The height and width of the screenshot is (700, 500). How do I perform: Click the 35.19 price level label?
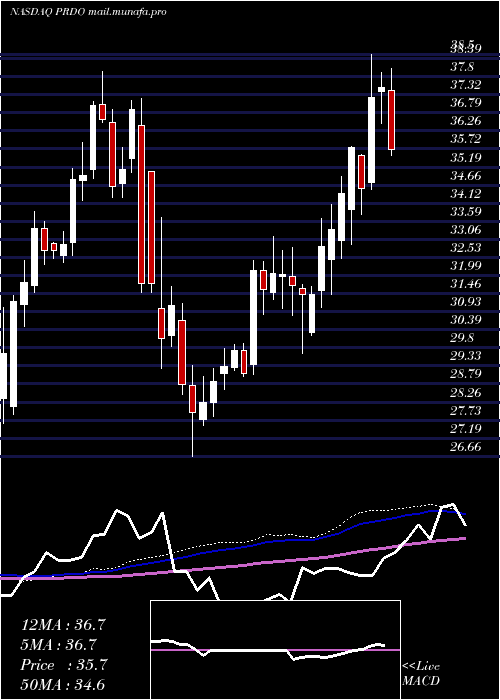[x=466, y=158]
